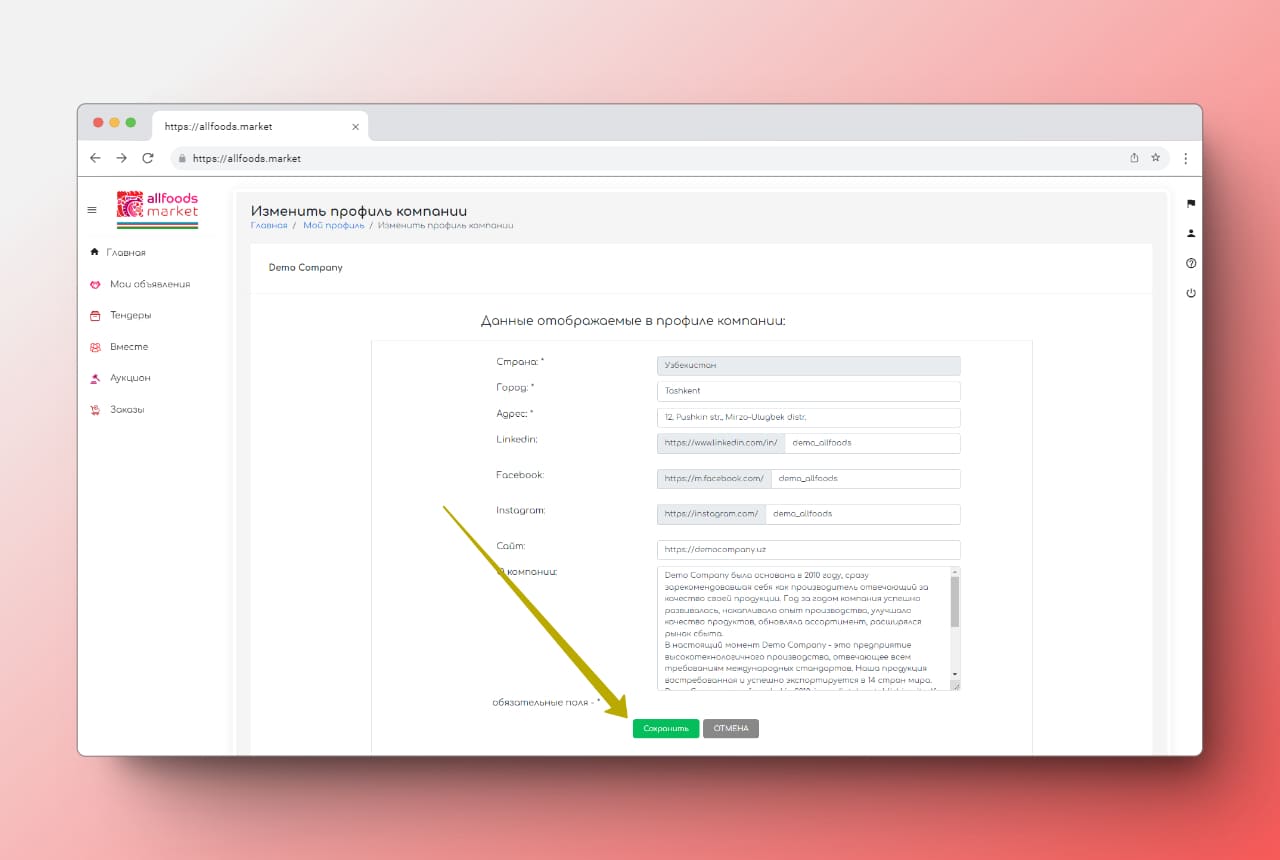Click the allfoods market logo
This screenshot has height=860, width=1280.
click(158, 210)
